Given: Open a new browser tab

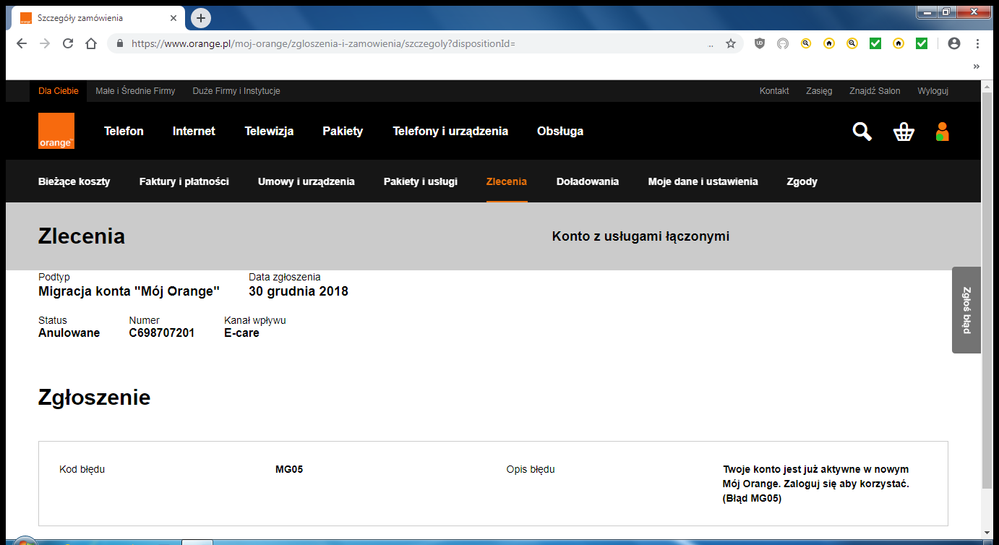Looking at the screenshot, I should tap(201, 18).
